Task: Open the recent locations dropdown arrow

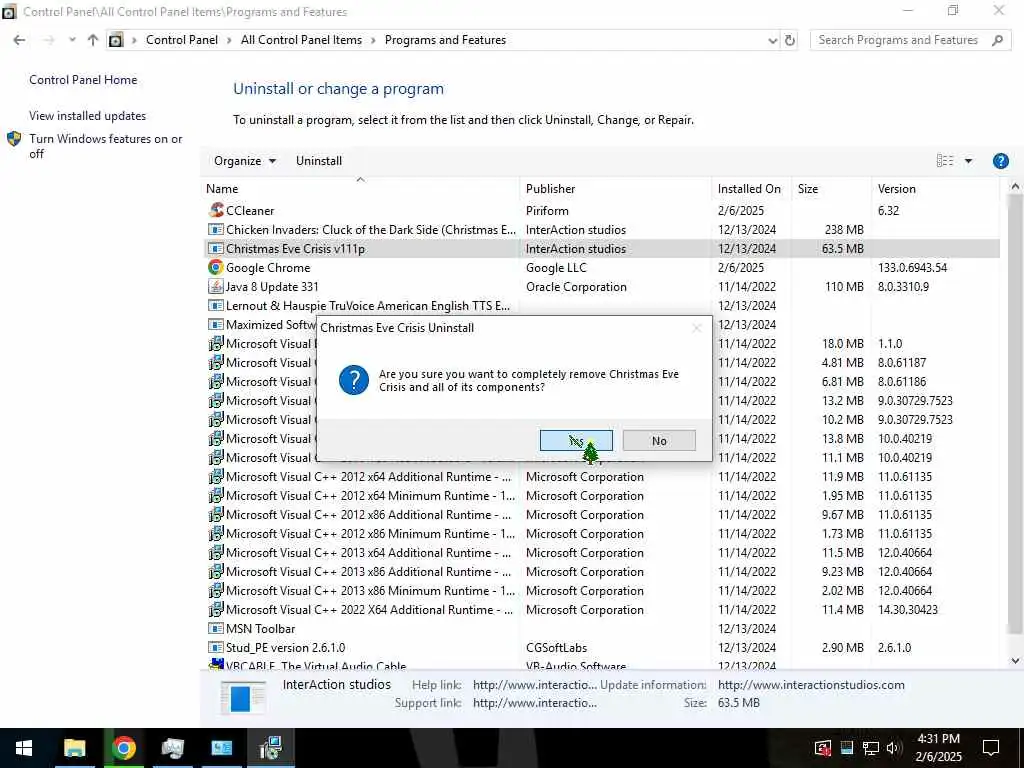Action: tap(72, 40)
